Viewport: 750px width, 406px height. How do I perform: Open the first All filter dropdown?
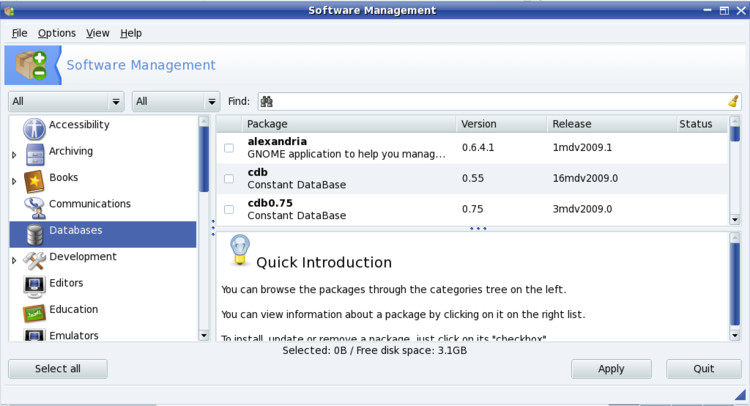pyautogui.click(x=66, y=101)
